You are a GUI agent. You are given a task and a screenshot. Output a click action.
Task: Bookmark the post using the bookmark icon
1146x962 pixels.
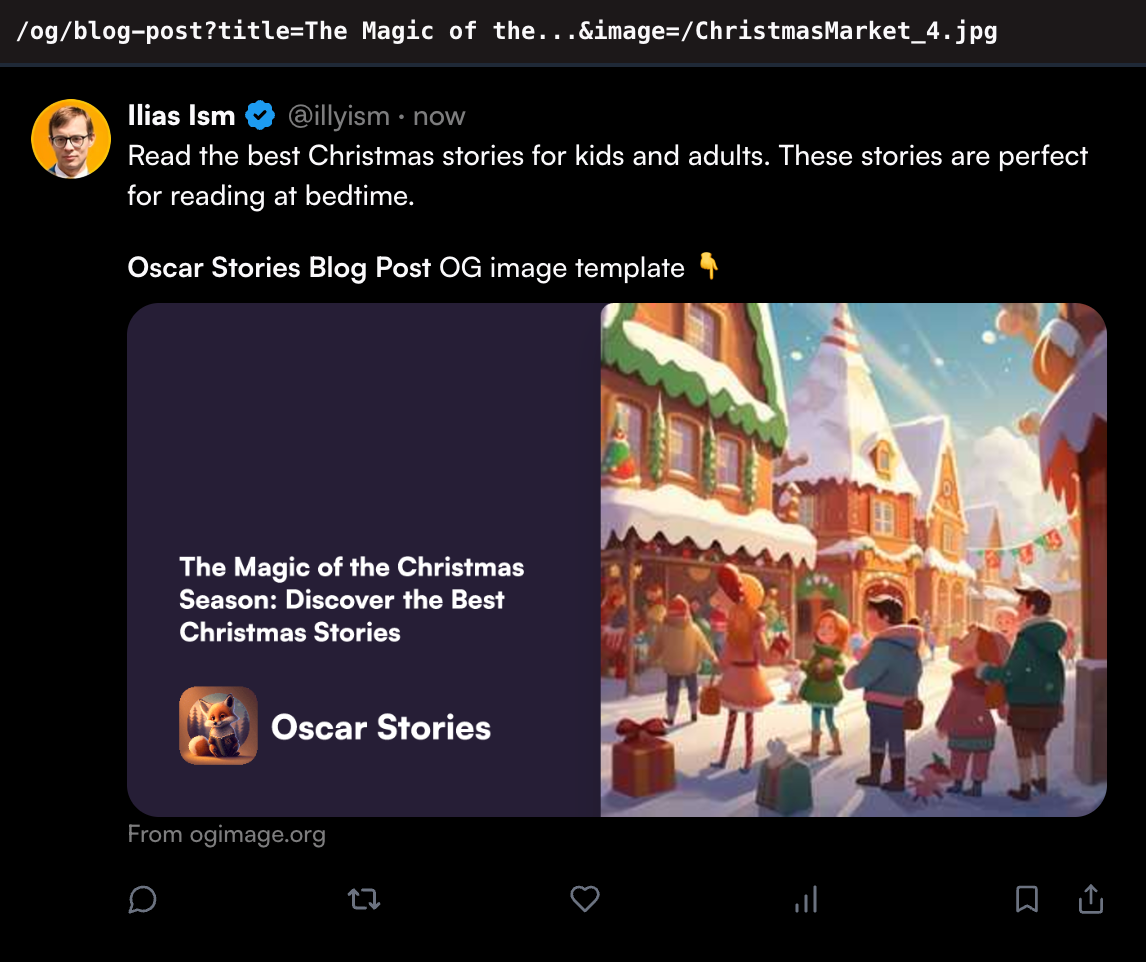(x=1027, y=899)
